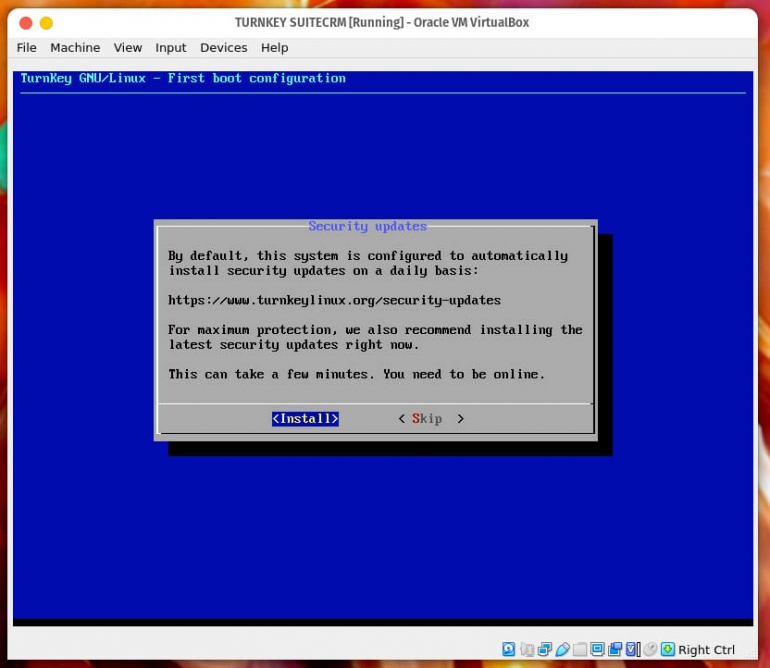
Task: Open the Devices menu
Action: (x=223, y=48)
